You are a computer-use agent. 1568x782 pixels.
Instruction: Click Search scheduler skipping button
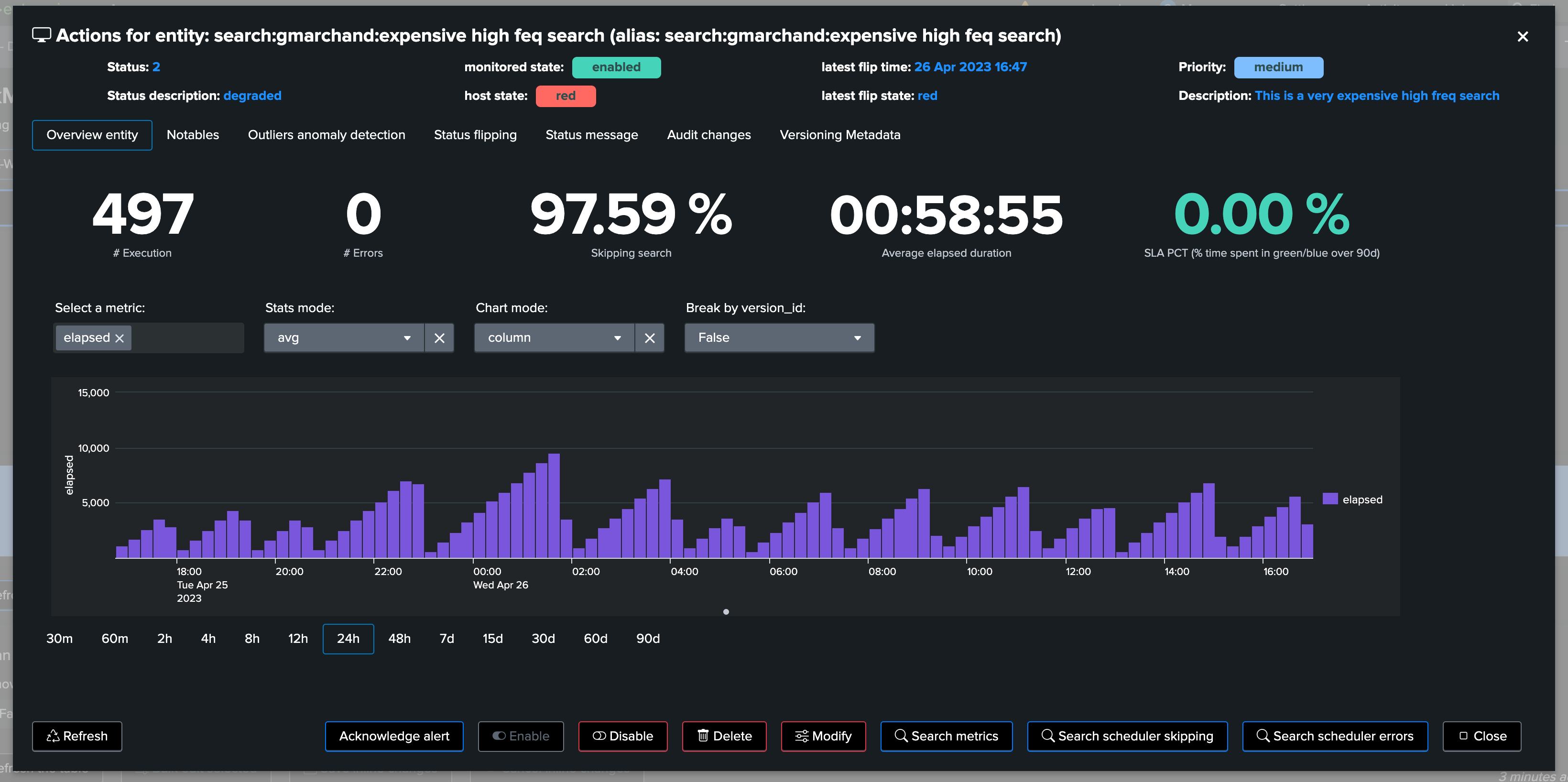pyautogui.click(x=1127, y=737)
